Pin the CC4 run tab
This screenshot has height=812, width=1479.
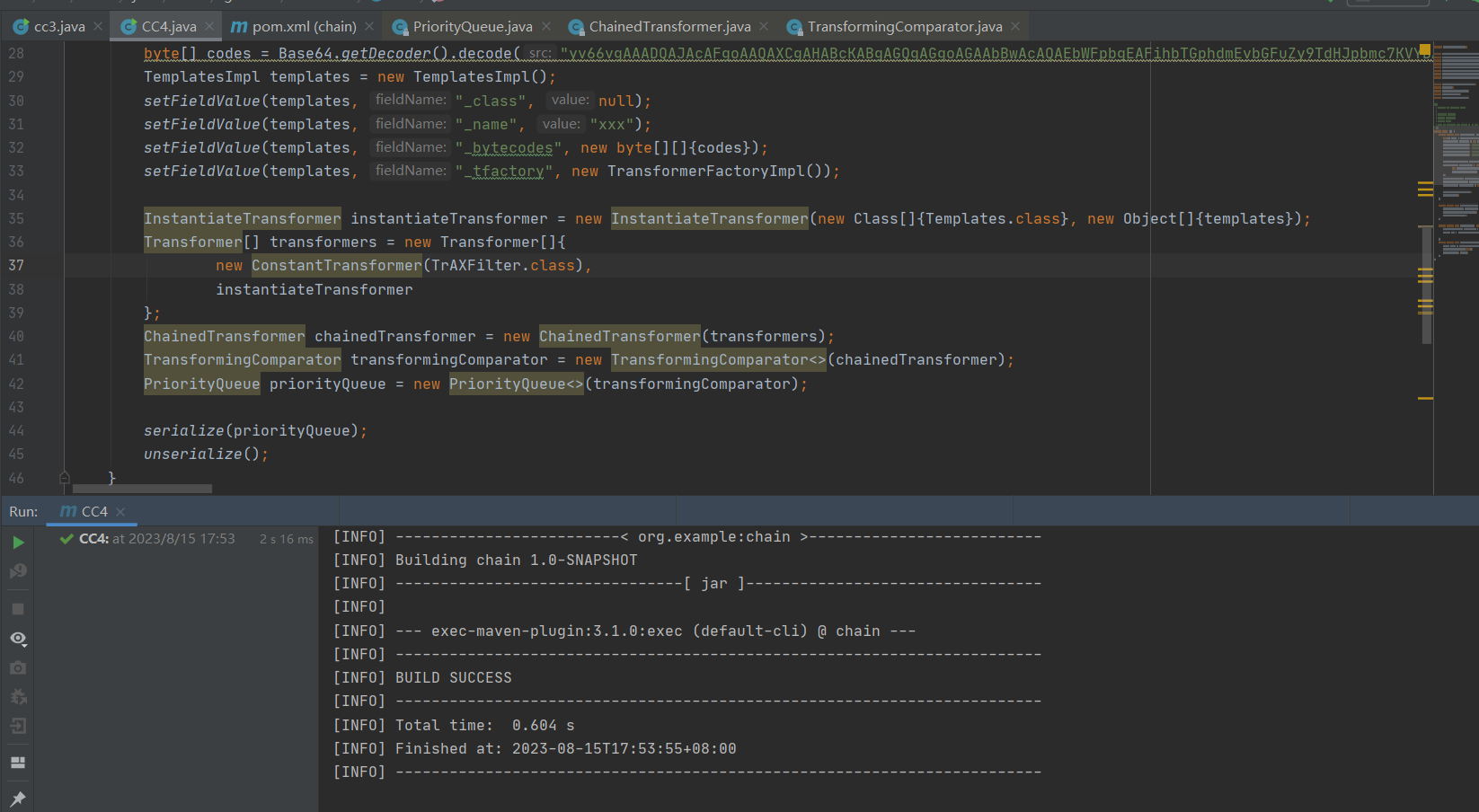pos(18,799)
